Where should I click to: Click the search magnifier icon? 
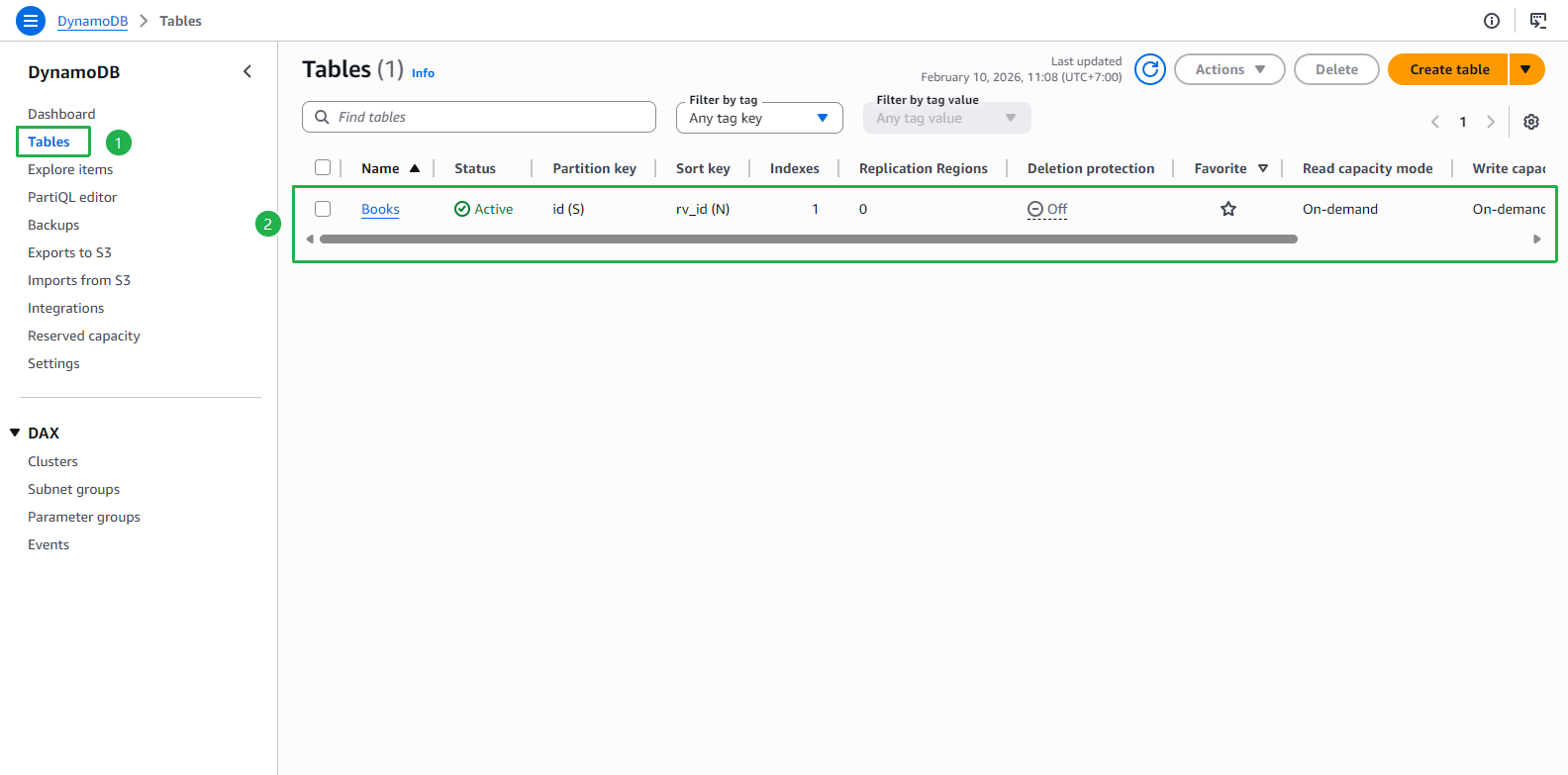pyautogui.click(x=322, y=117)
